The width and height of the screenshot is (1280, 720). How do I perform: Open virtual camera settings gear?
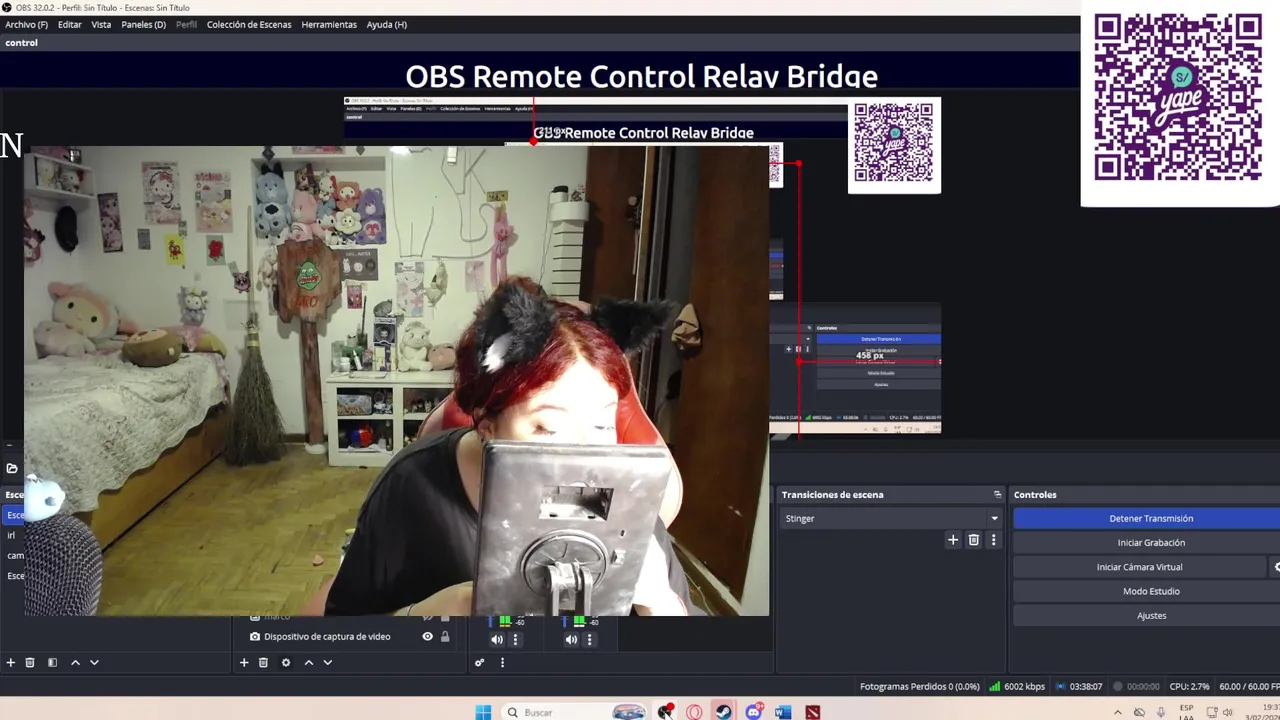pos(1276,567)
